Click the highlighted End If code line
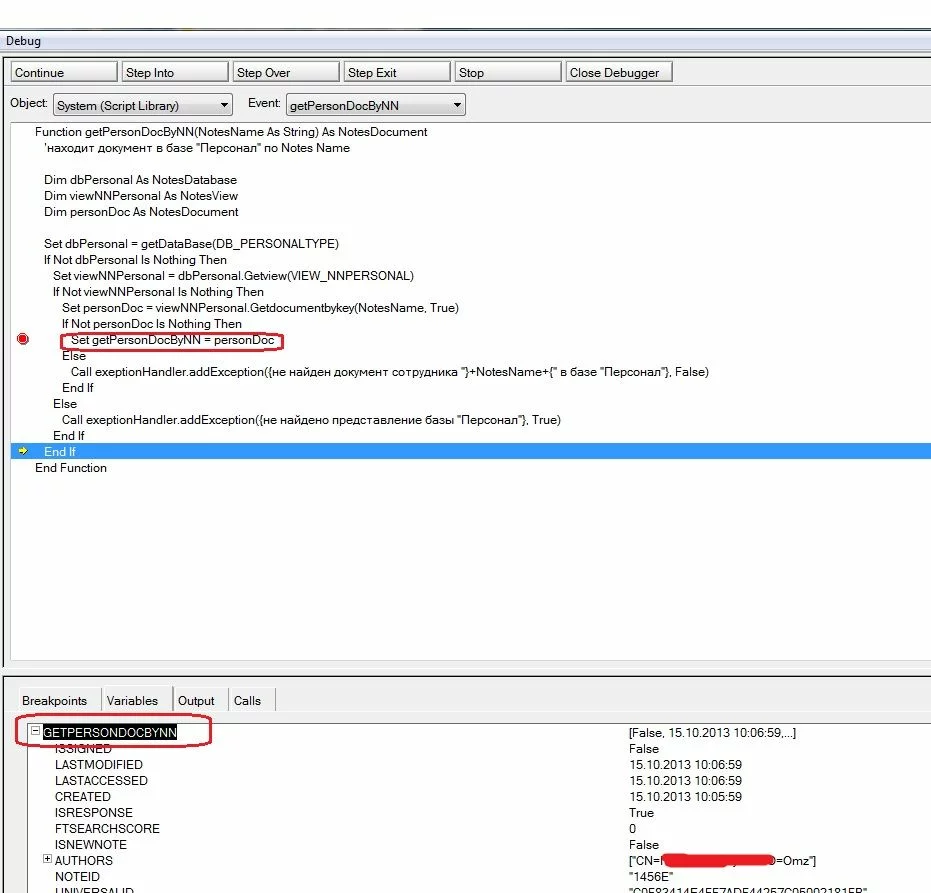The width and height of the screenshot is (931, 893). (60, 452)
